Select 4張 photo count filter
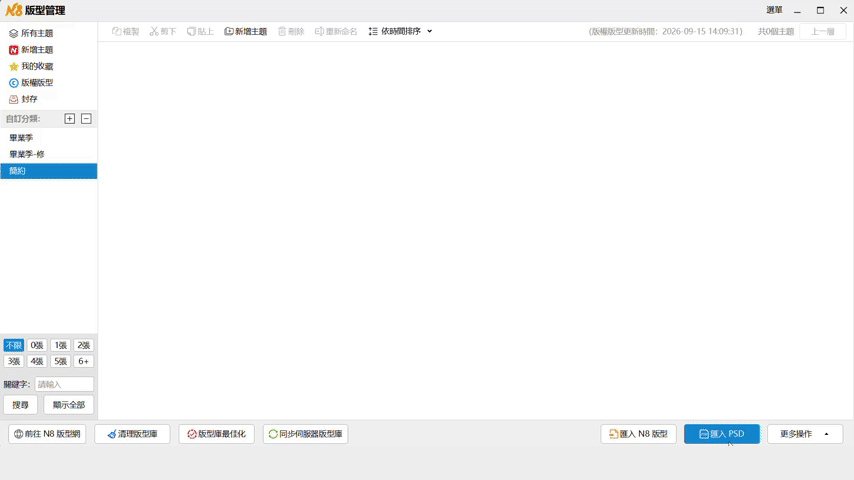 37,361
